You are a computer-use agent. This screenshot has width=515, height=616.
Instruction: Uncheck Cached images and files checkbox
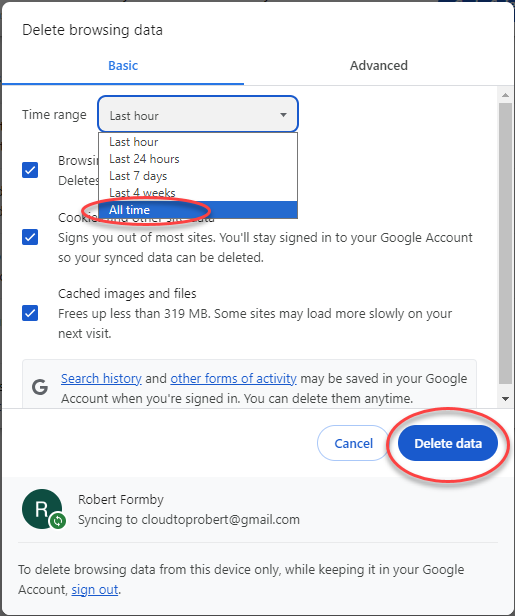point(30,313)
